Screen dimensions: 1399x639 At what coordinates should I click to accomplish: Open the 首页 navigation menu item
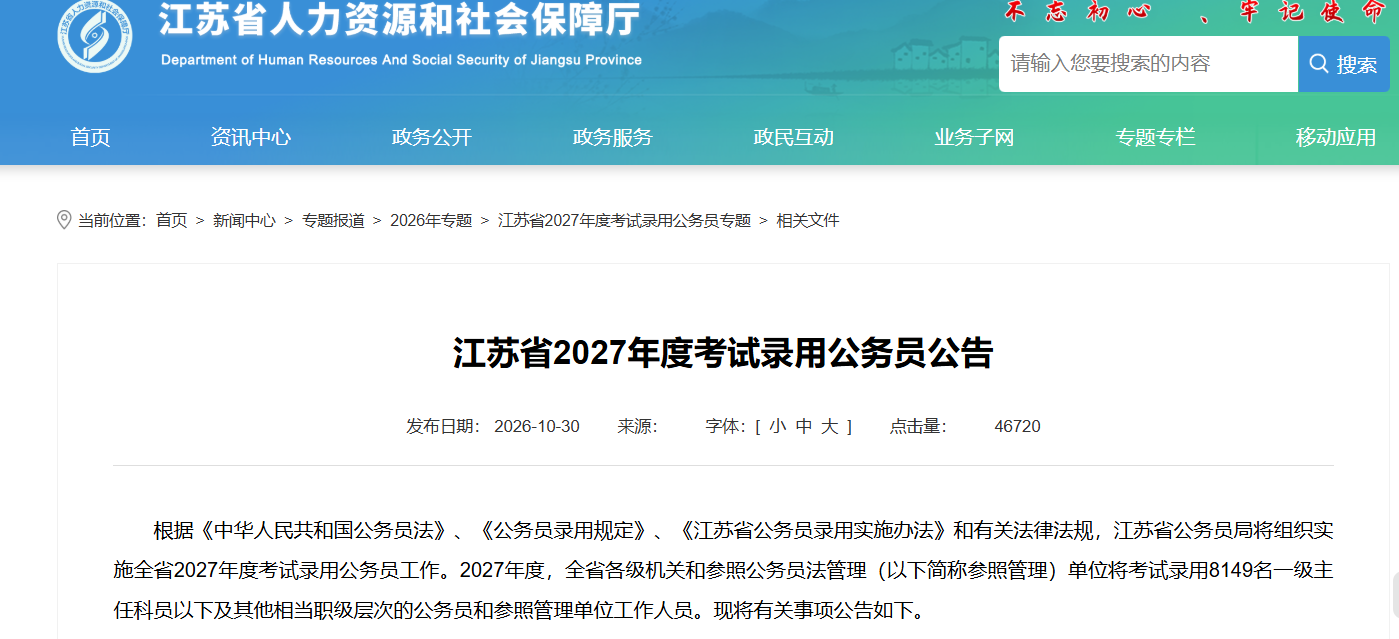pos(90,138)
